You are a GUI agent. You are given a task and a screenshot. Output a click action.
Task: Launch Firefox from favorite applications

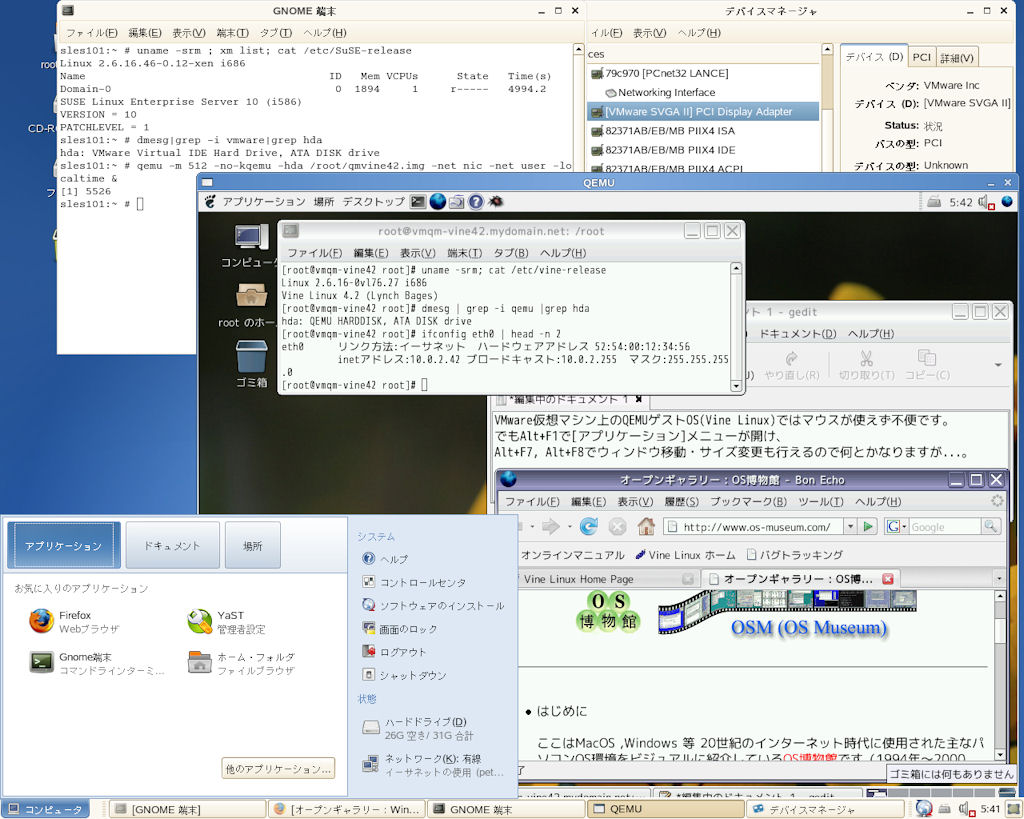click(41, 621)
